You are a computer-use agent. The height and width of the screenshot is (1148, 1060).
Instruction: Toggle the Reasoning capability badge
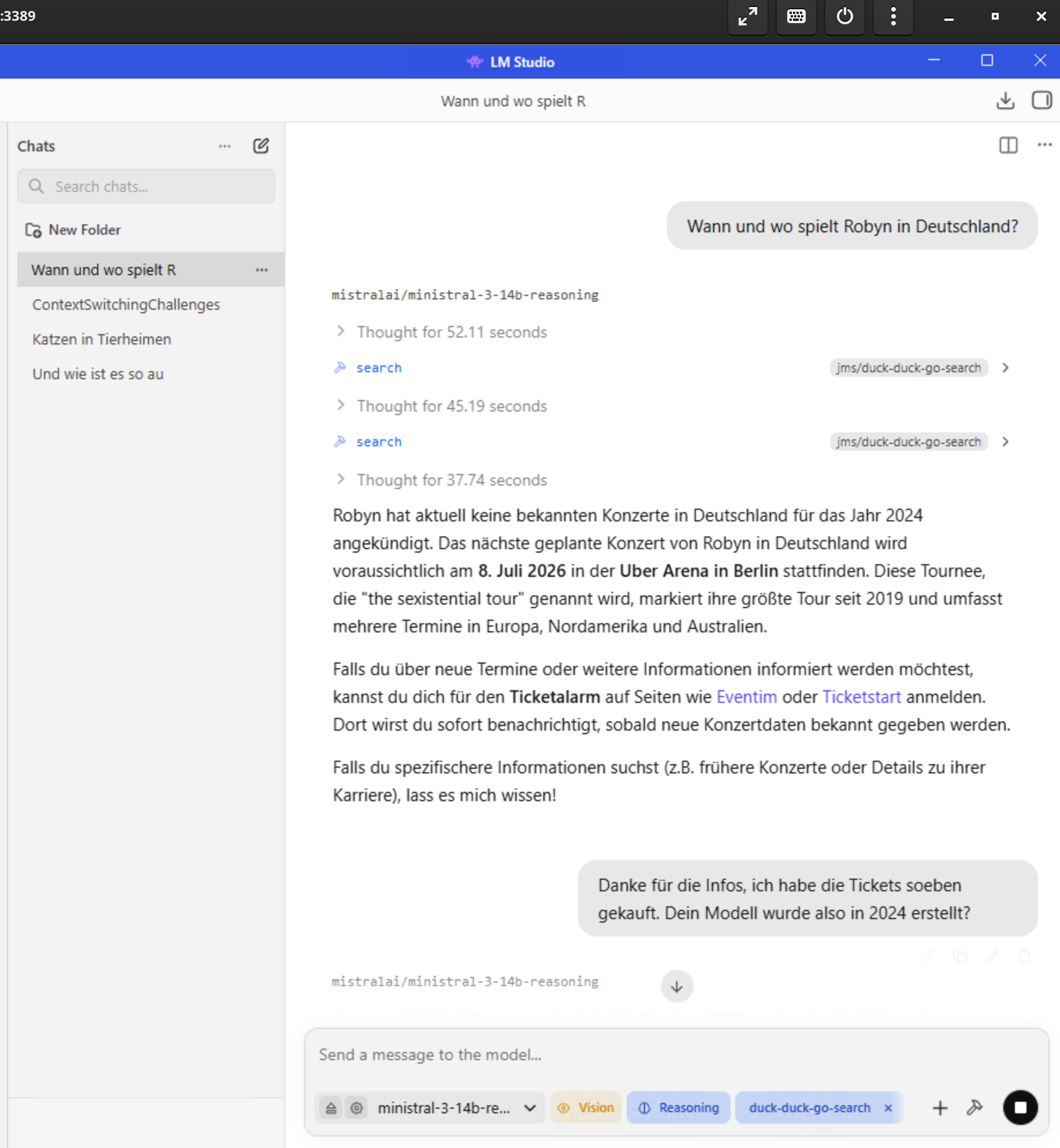coord(679,1108)
